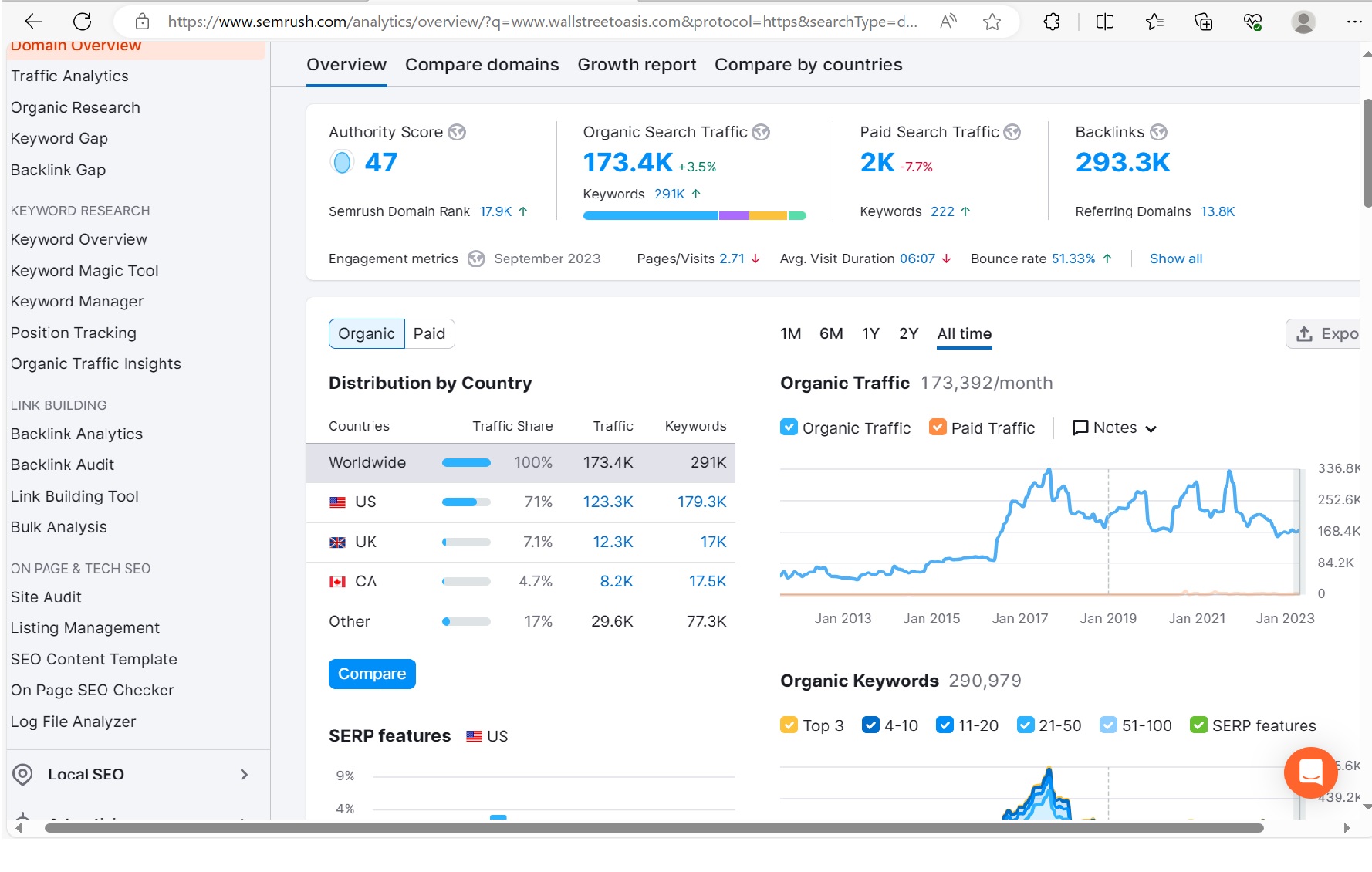Click the globe icon beside Backlinks
1372x872 pixels.
click(1158, 132)
